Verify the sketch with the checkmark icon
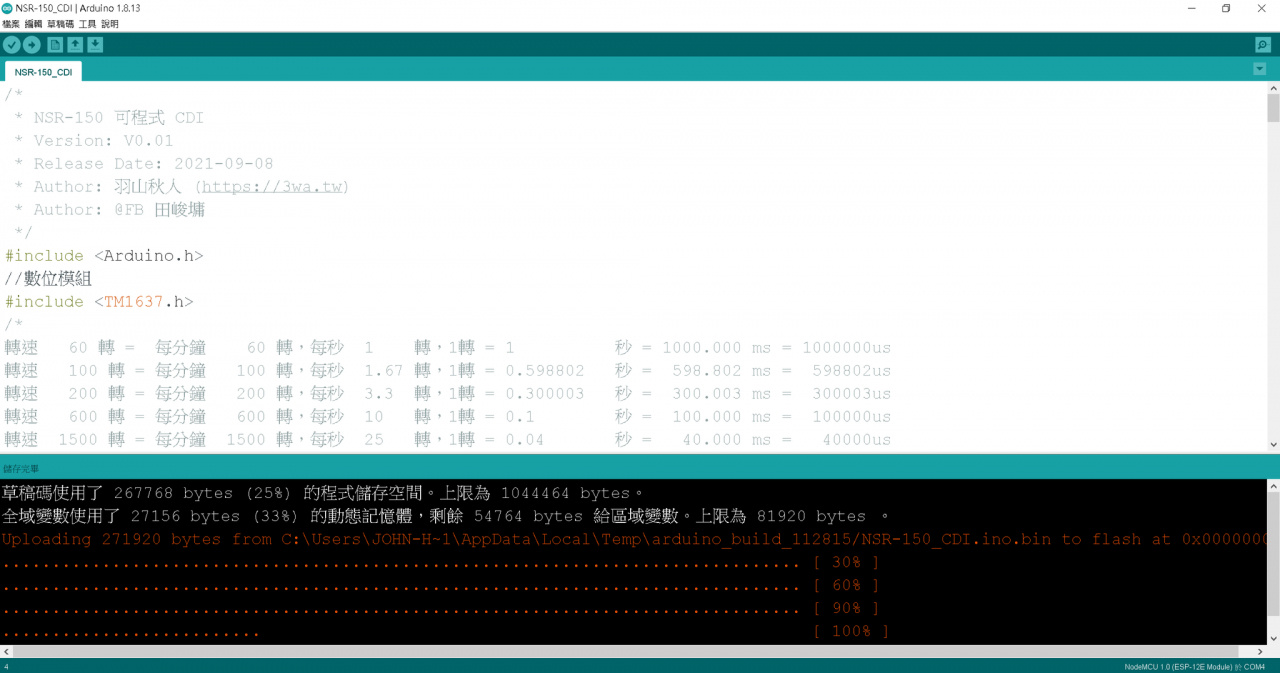The width and height of the screenshot is (1280, 673). click(x=11, y=44)
